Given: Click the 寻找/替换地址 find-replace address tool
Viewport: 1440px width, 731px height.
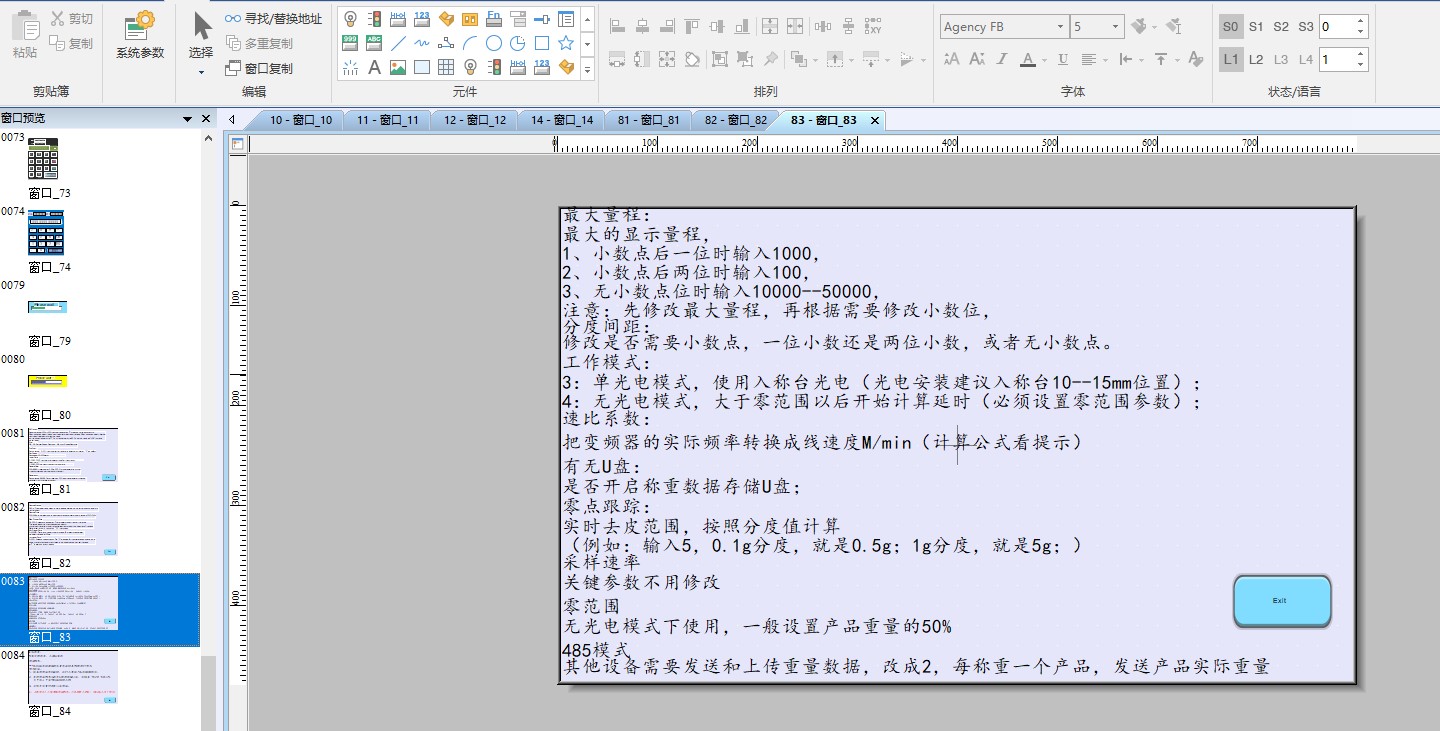Looking at the screenshot, I should tap(273, 19).
